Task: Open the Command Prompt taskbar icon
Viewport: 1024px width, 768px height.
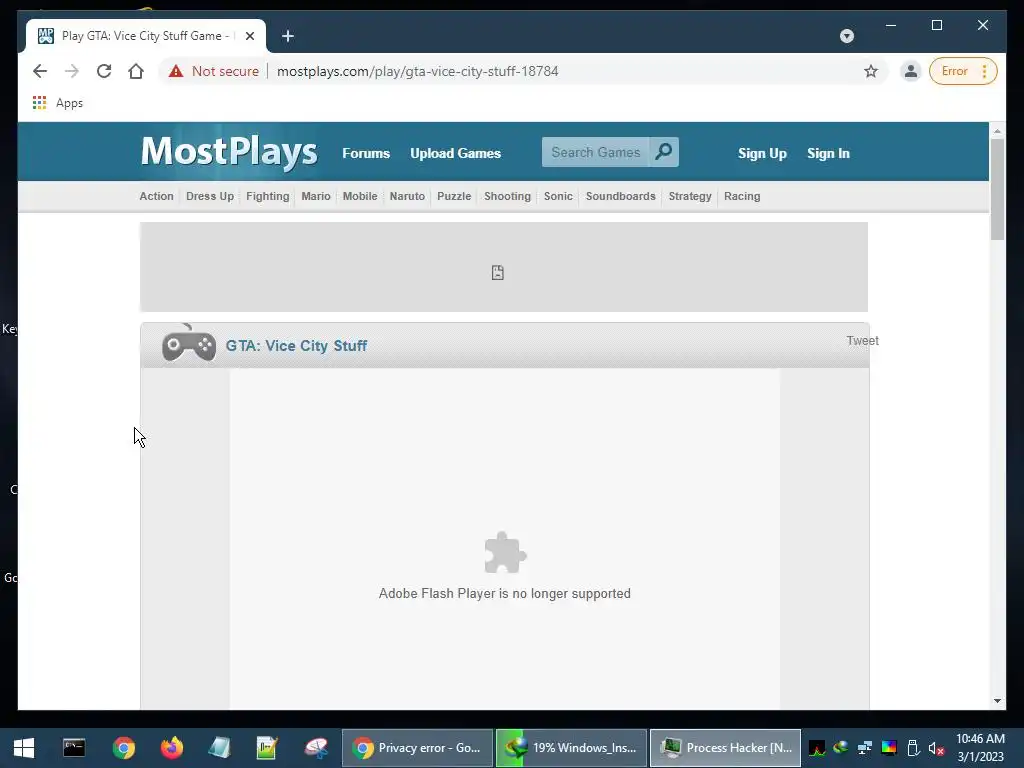Action: coord(74,748)
